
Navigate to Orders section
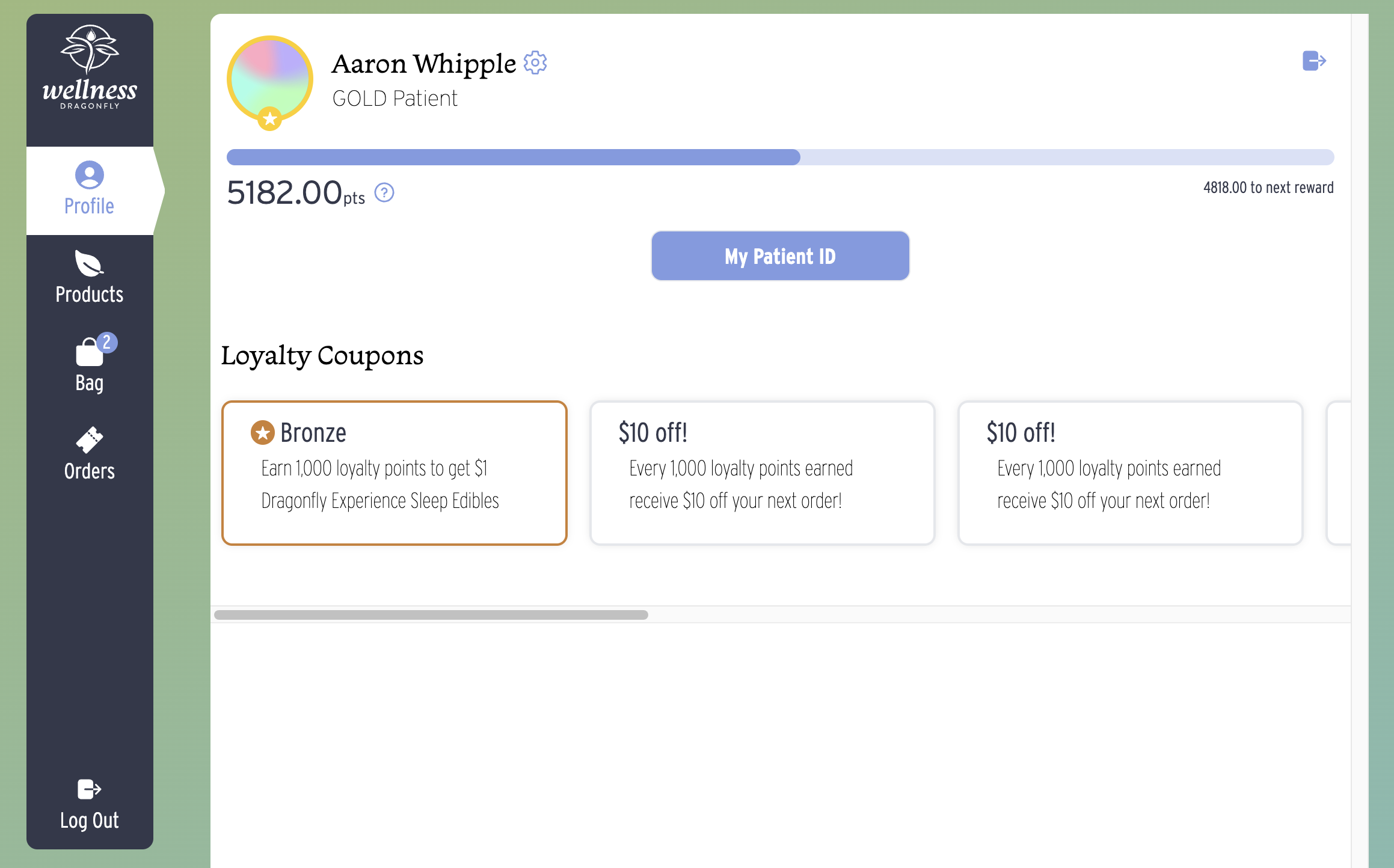coord(89,452)
